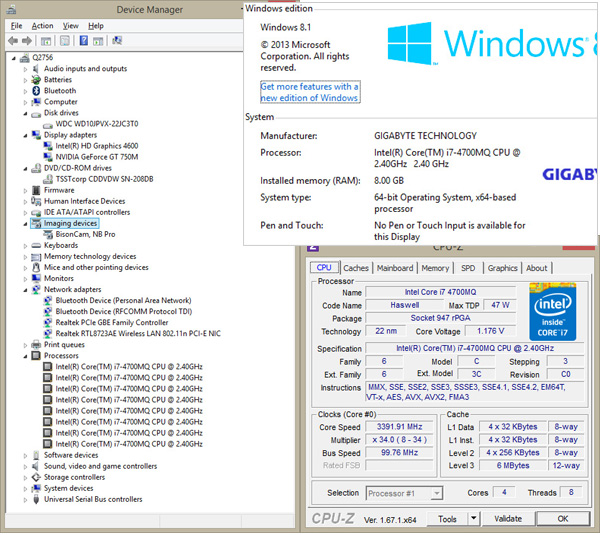Click the WDC disk drive device icon
This screenshot has width=600, height=535.
coord(48,125)
